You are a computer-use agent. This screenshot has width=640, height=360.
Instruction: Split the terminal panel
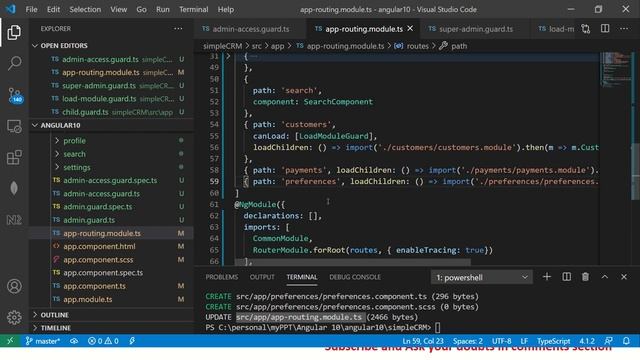click(x=567, y=277)
